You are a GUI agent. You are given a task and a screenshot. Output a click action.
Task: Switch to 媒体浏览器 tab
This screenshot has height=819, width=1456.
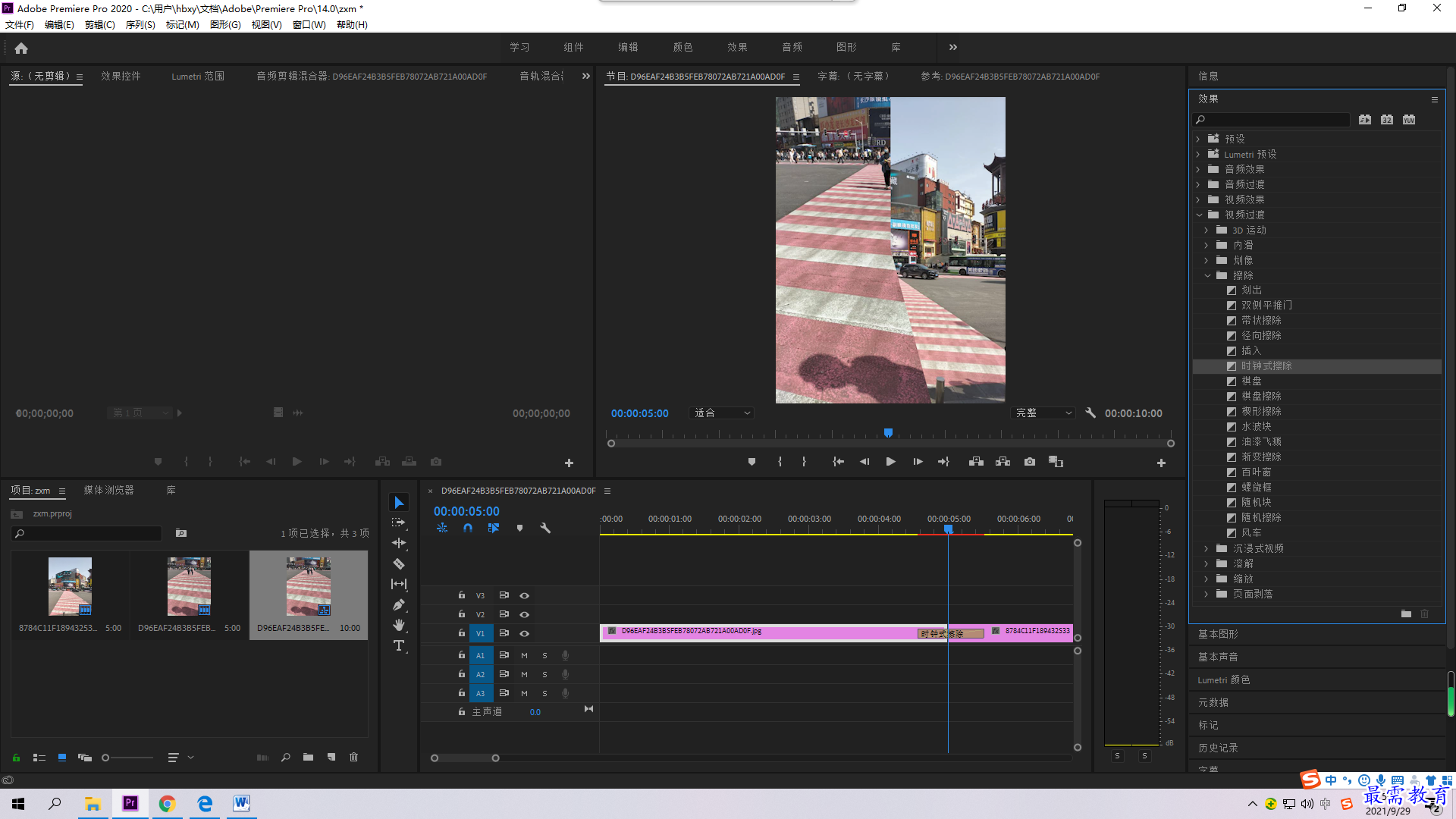pyautogui.click(x=108, y=490)
